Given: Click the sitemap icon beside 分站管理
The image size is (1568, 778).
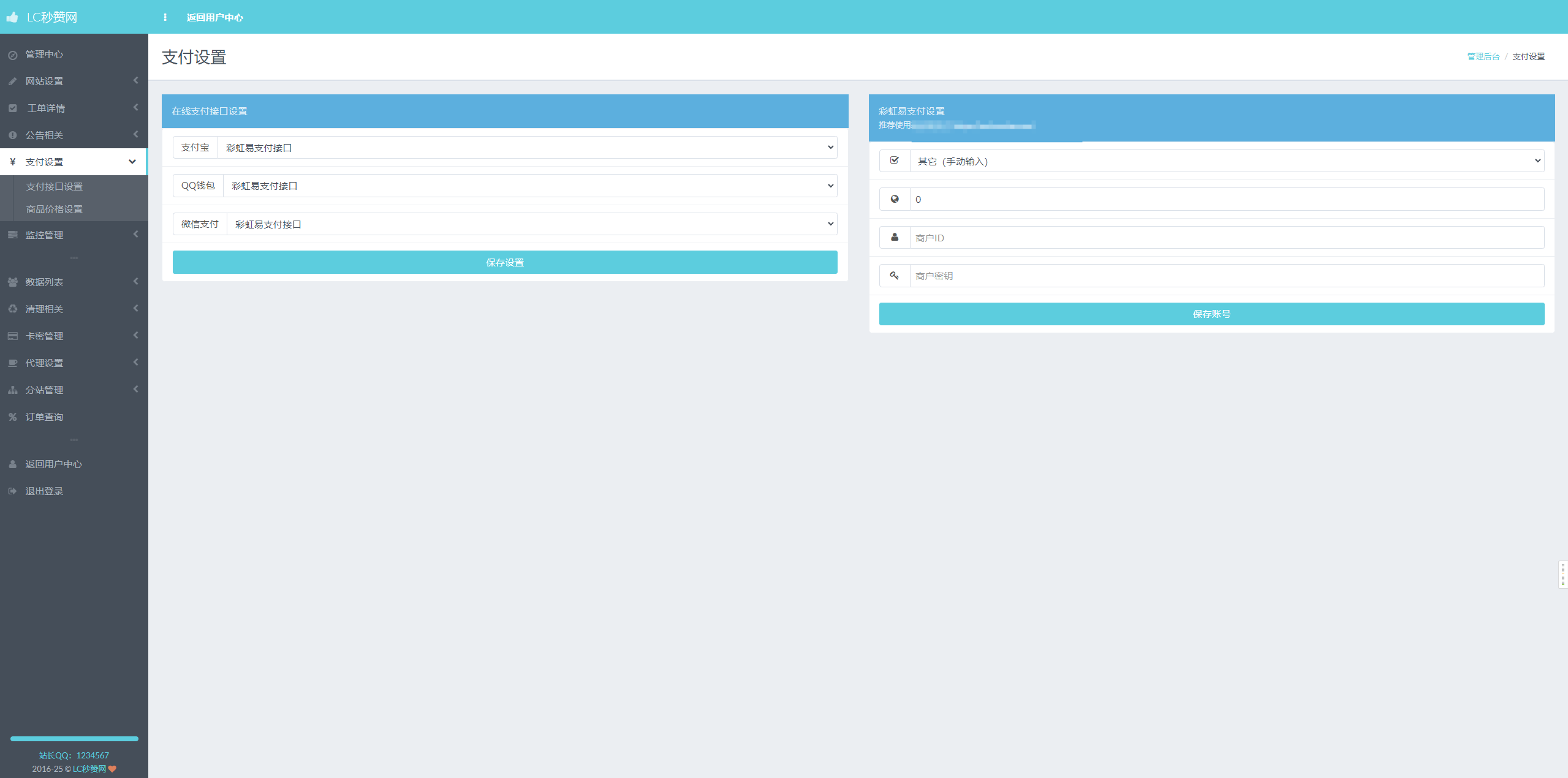Looking at the screenshot, I should click(x=13, y=390).
